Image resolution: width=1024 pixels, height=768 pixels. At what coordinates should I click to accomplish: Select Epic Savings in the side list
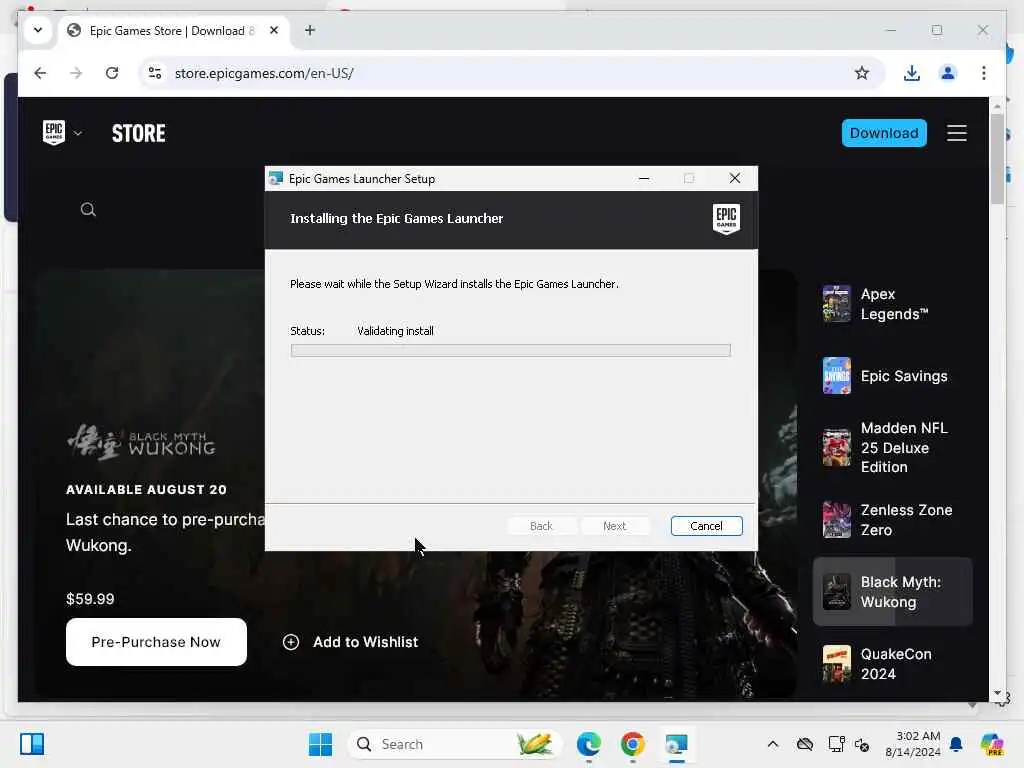coord(892,376)
